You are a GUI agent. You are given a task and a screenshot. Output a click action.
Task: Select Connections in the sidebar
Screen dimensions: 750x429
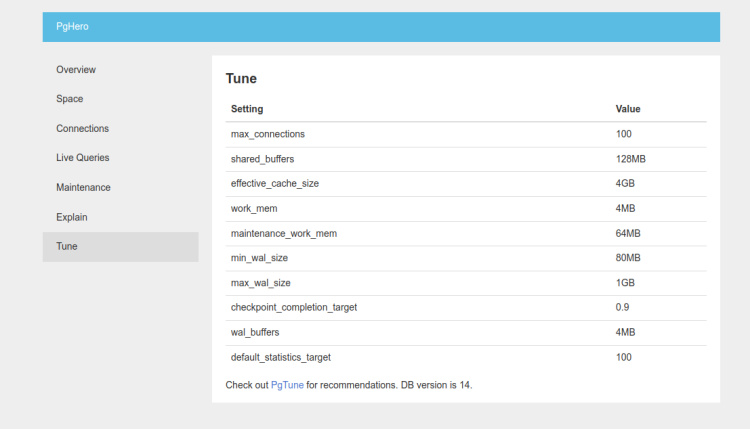[x=82, y=129]
